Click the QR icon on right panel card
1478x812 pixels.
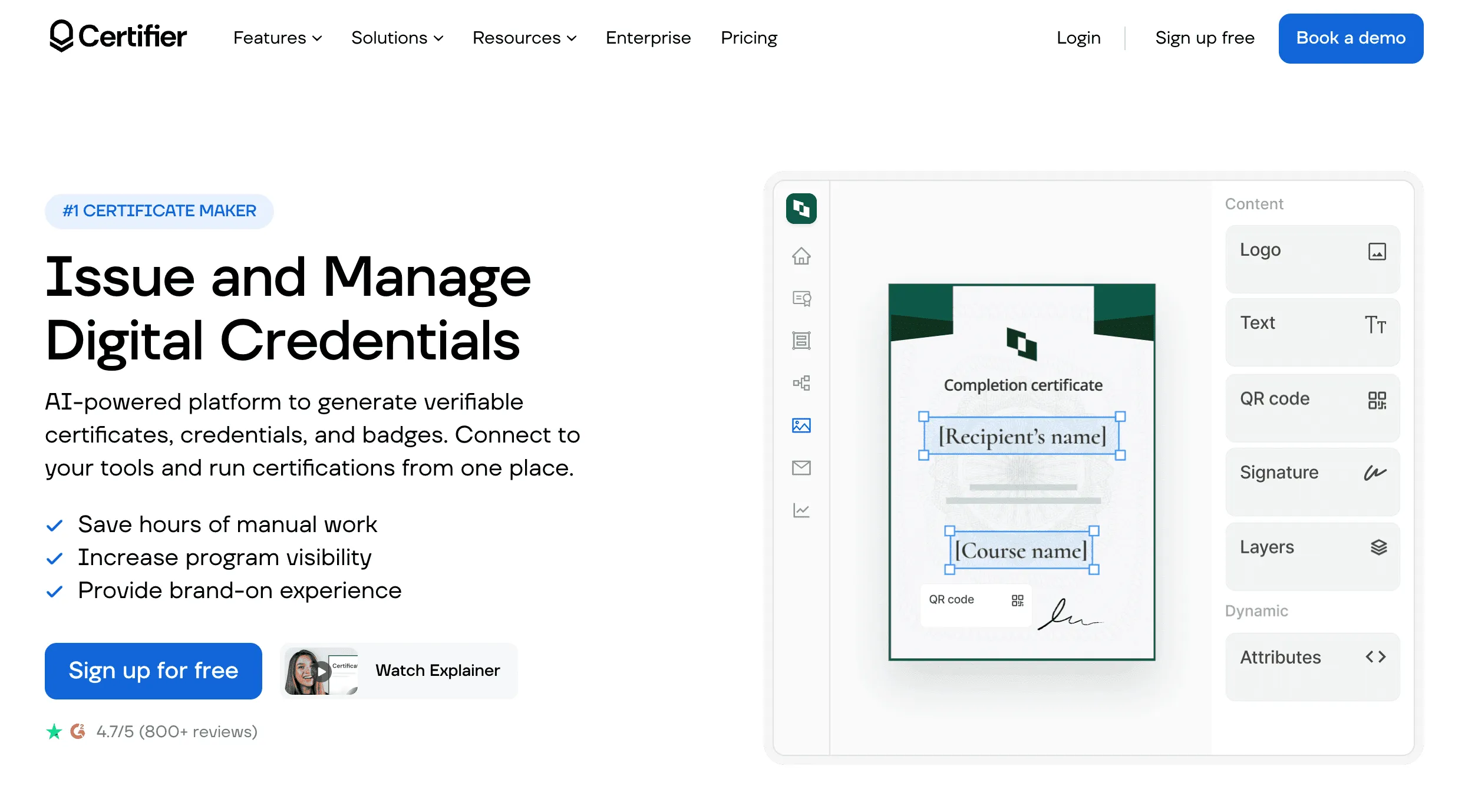pyautogui.click(x=1377, y=401)
